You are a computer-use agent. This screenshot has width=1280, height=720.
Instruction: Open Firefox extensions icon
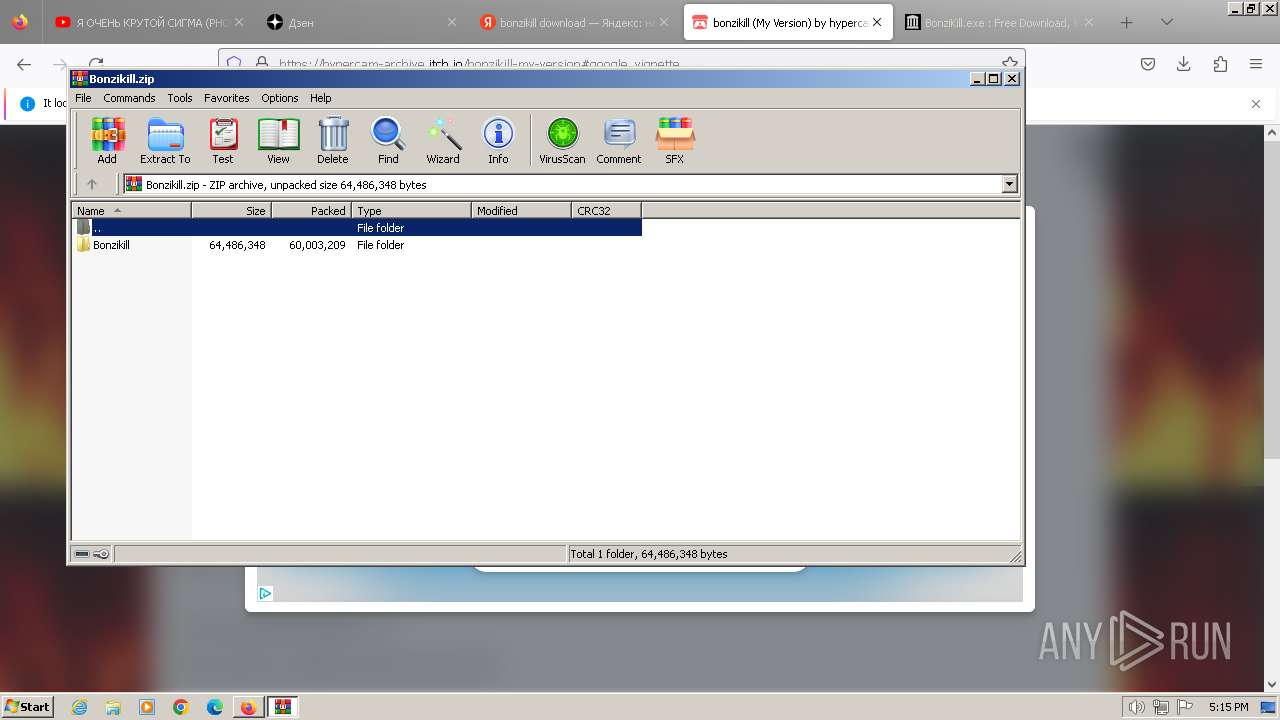[1220, 64]
